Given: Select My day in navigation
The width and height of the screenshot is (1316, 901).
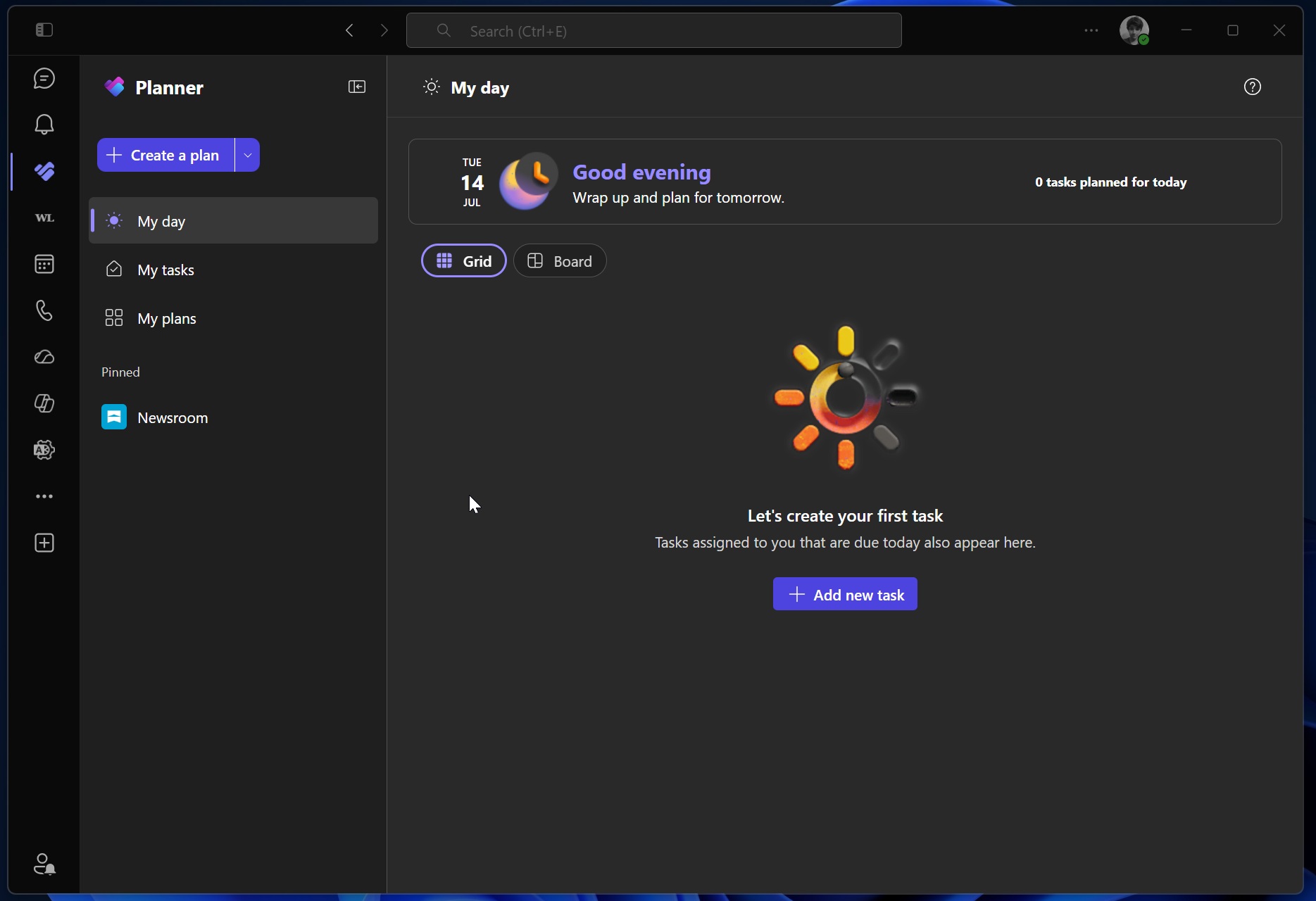Looking at the screenshot, I should point(233,221).
